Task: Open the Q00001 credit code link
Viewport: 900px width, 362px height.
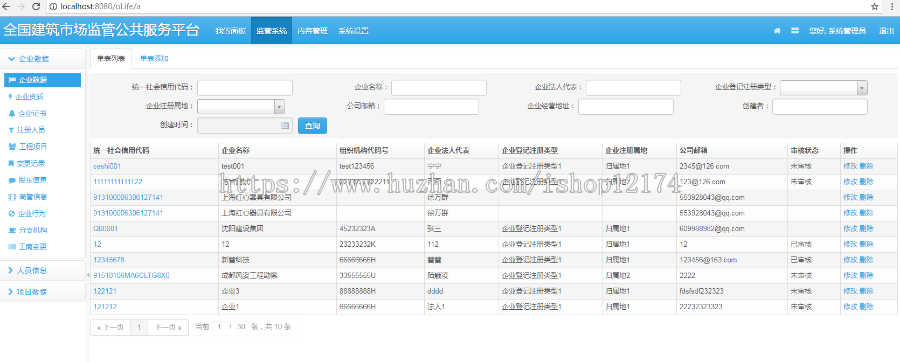Action: point(106,228)
